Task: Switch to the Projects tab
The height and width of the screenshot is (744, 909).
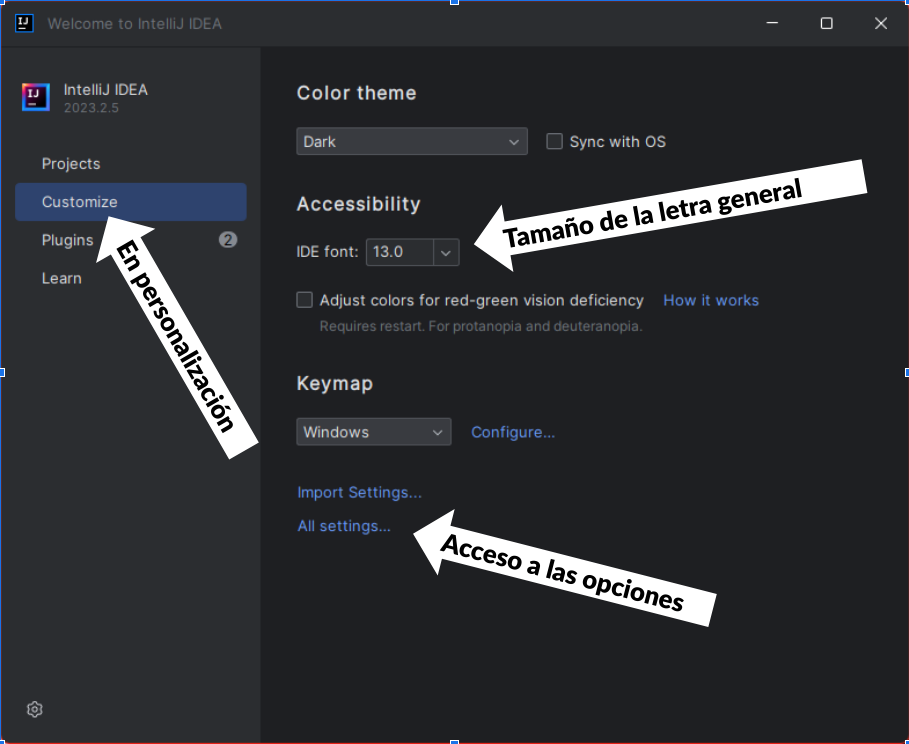Action: click(71, 164)
